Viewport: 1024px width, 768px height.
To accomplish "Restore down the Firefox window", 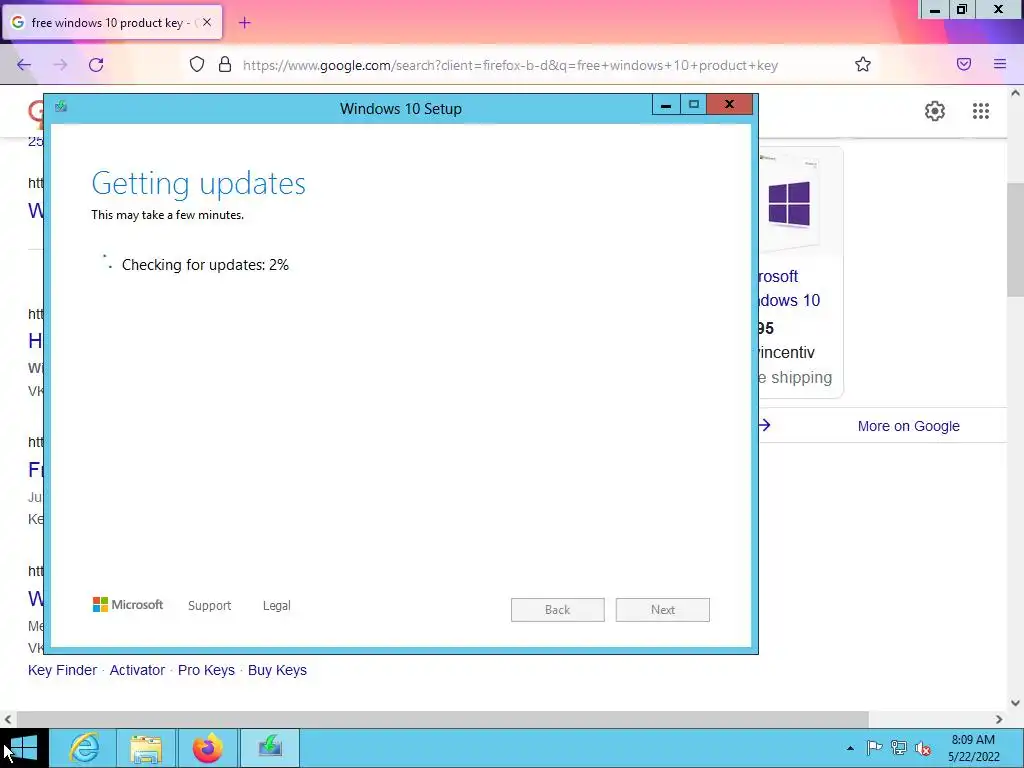I will coord(962,9).
